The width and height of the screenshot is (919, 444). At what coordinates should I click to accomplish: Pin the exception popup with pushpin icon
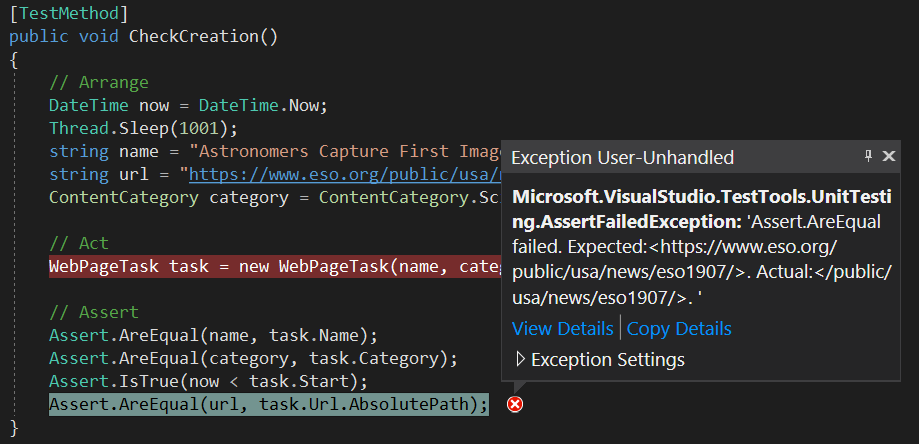[x=869, y=156]
